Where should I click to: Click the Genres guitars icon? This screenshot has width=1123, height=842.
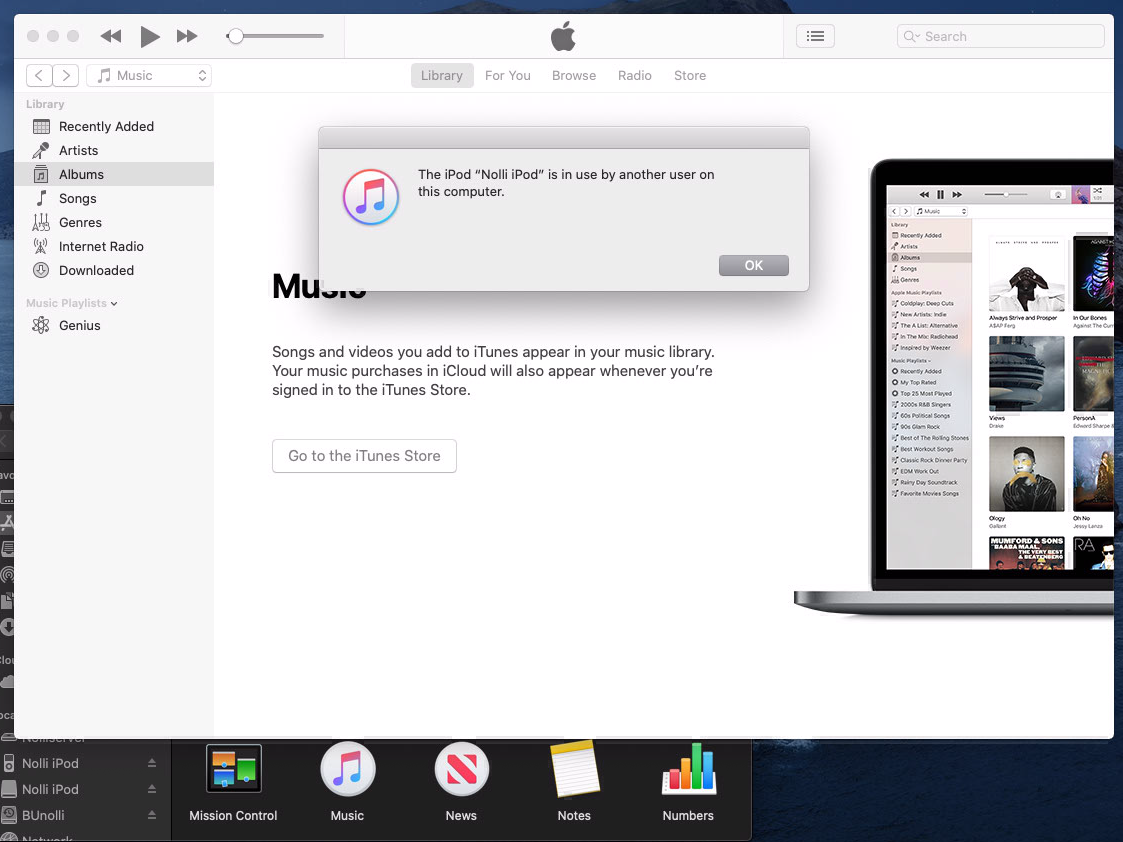(41, 222)
